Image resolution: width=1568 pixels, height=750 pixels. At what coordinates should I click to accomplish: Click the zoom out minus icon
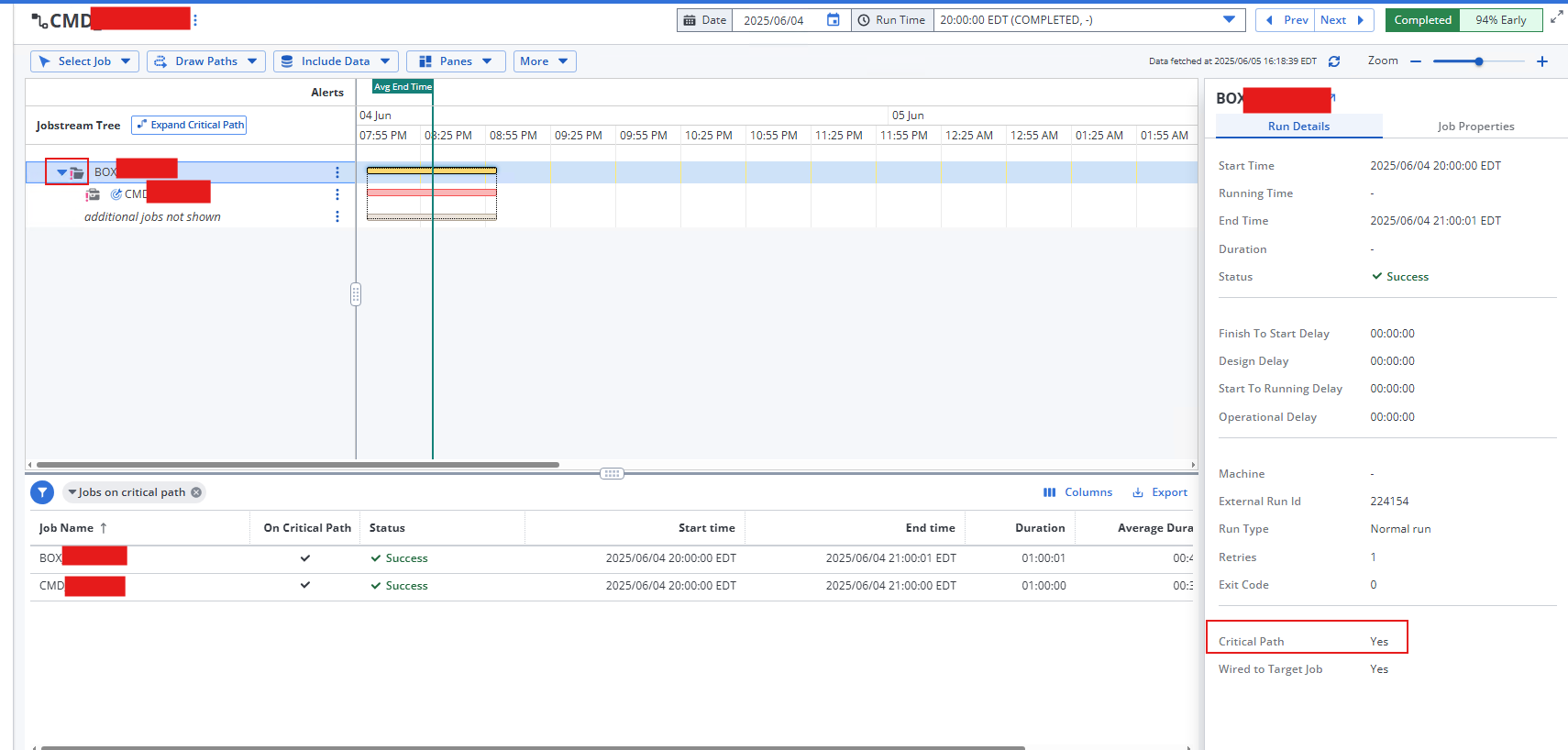tap(1416, 61)
